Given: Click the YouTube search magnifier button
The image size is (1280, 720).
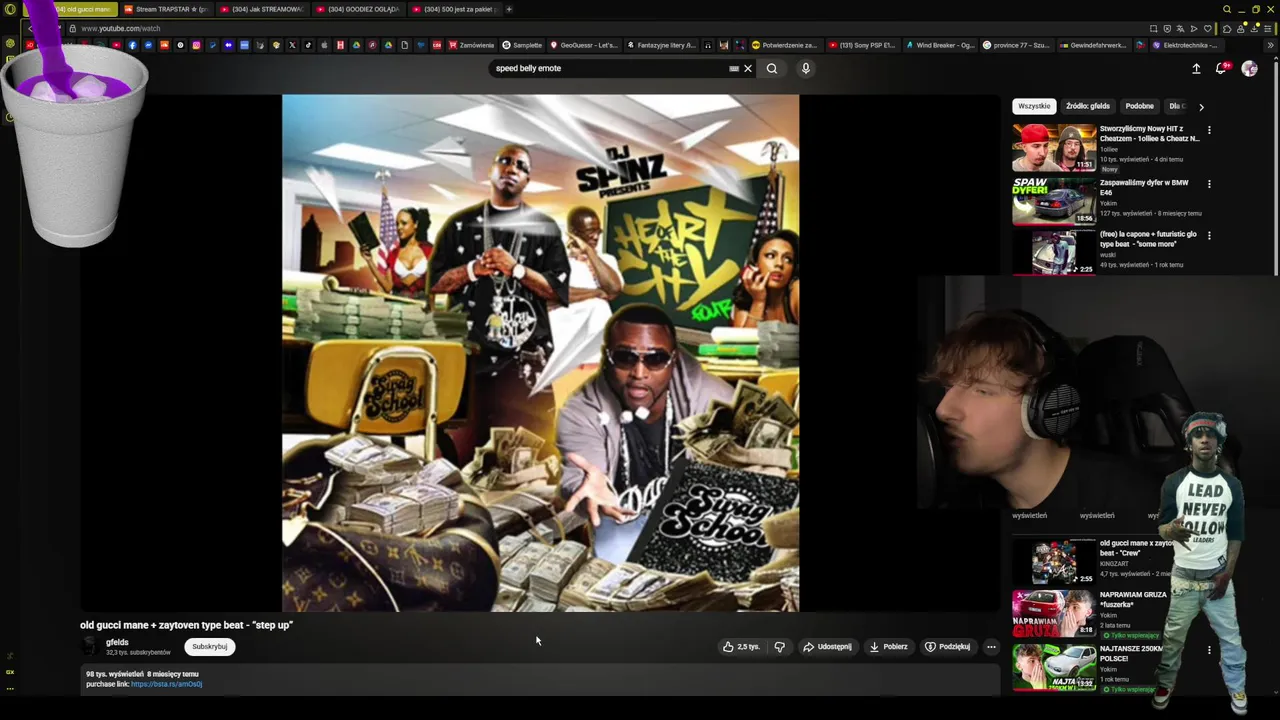Looking at the screenshot, I should coord(771,68).
